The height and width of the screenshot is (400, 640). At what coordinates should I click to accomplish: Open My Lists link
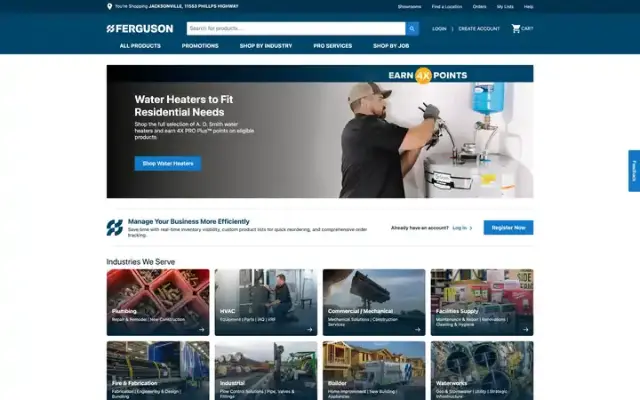505,7
